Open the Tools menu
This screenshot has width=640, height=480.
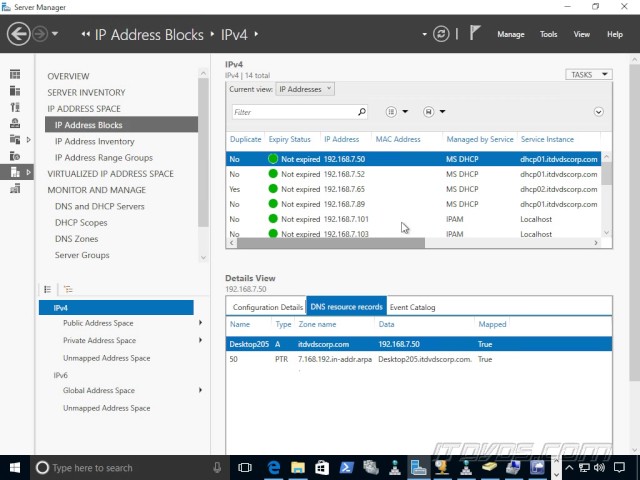548,34
